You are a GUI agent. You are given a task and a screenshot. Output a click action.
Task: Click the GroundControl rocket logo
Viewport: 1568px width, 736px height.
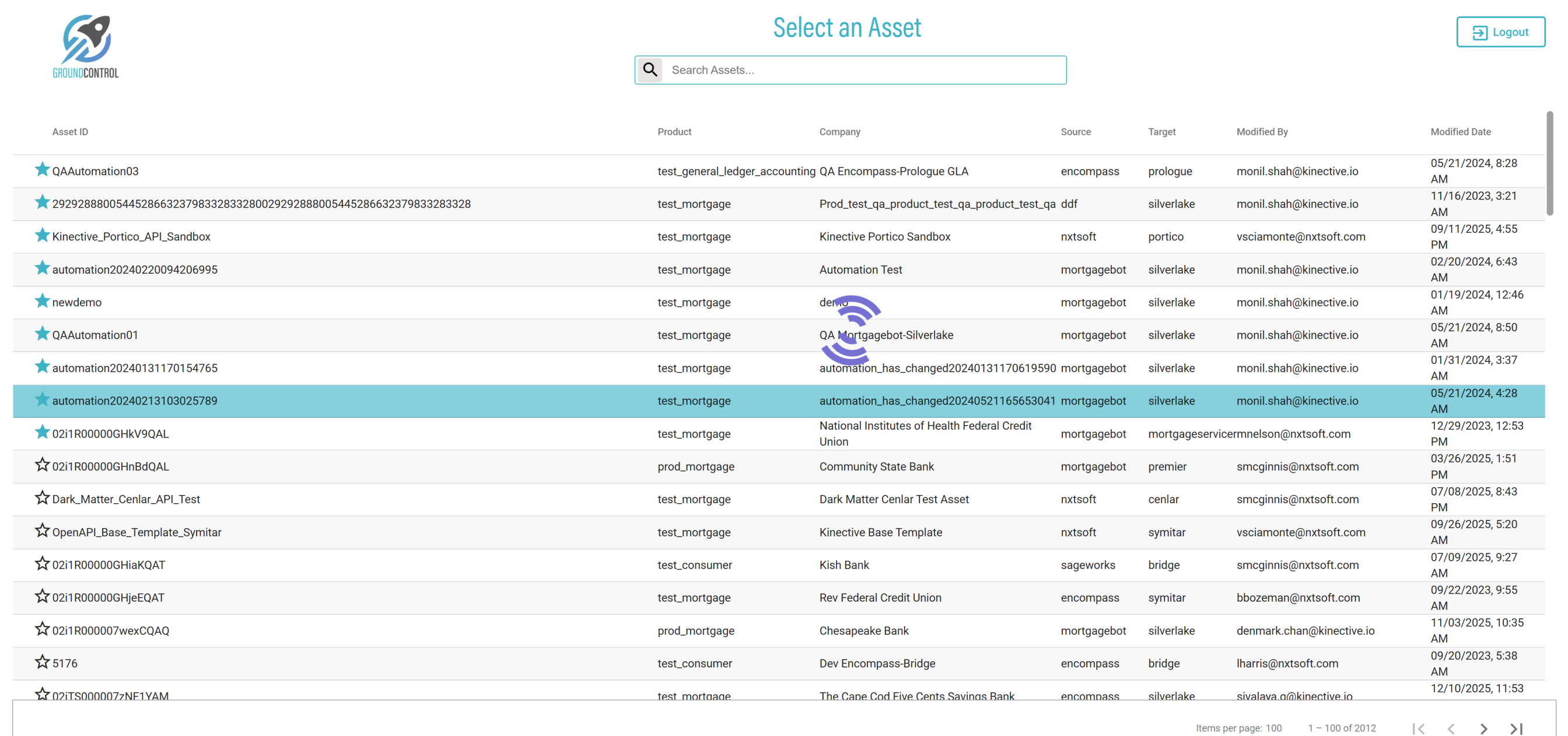click(x=86, y=47)
